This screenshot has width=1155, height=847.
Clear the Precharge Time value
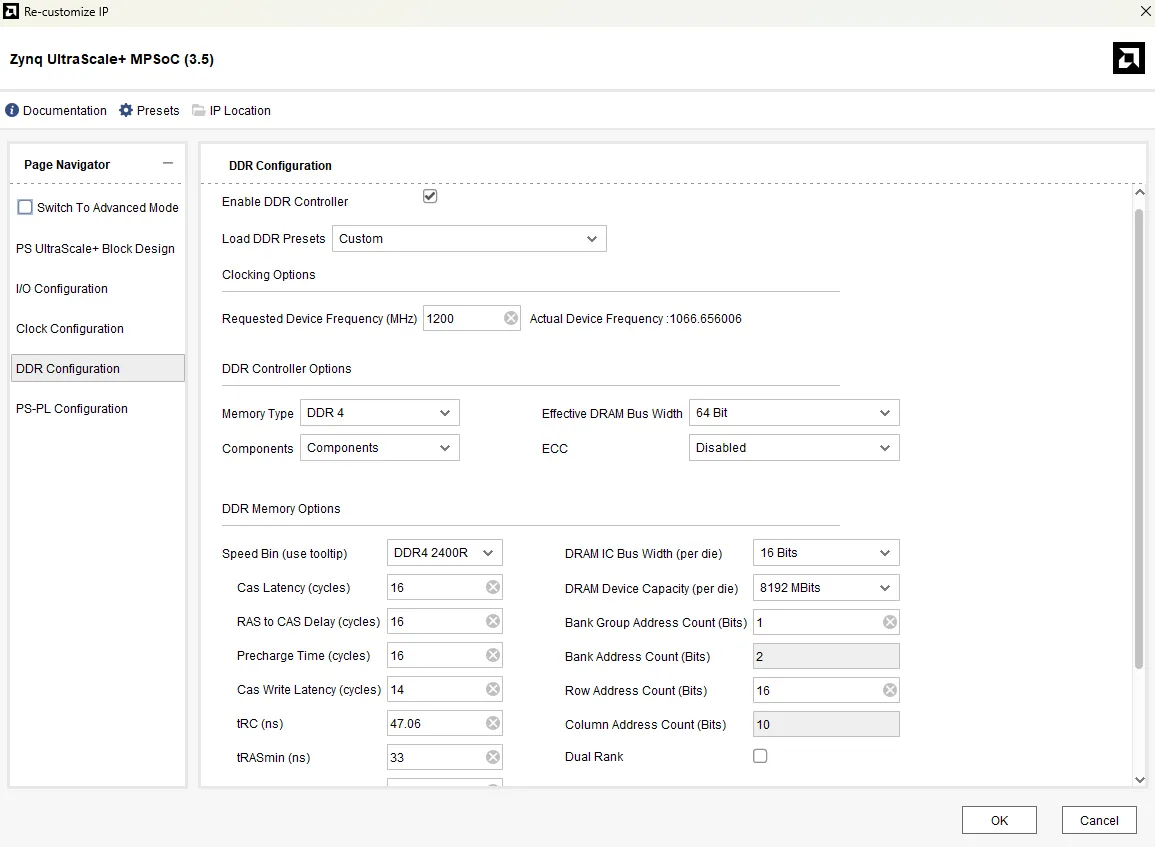point(493,655)
